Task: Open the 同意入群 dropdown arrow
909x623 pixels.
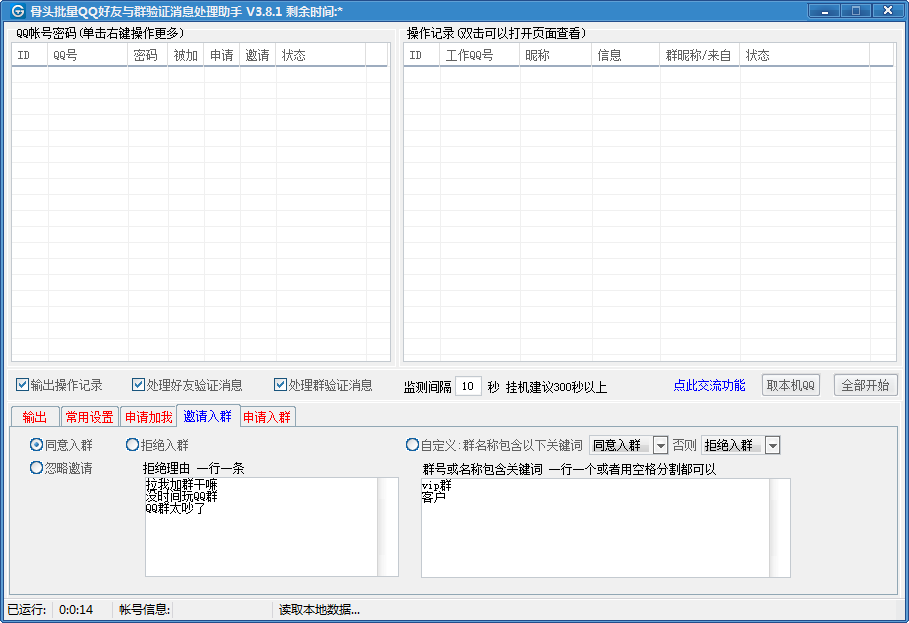Action: [660, 445]
